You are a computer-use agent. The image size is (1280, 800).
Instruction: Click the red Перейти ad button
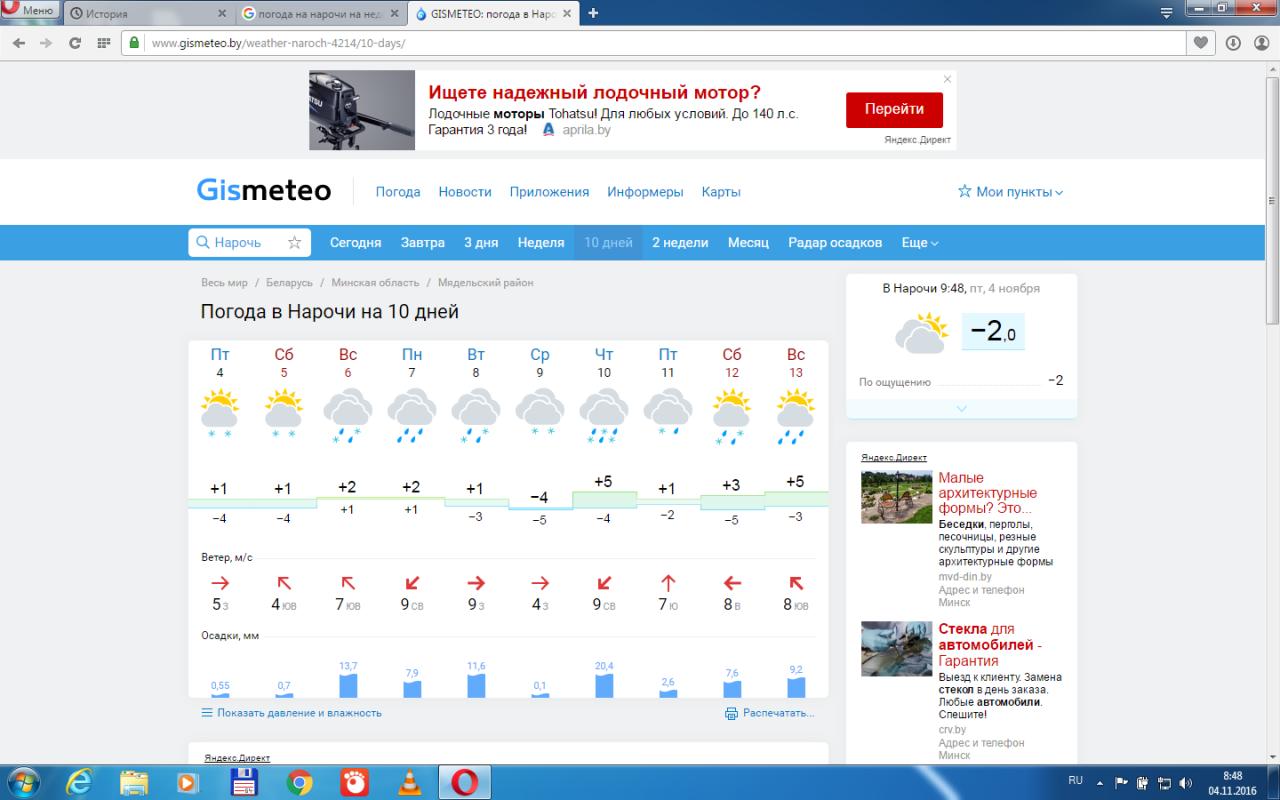coord(894,109)
